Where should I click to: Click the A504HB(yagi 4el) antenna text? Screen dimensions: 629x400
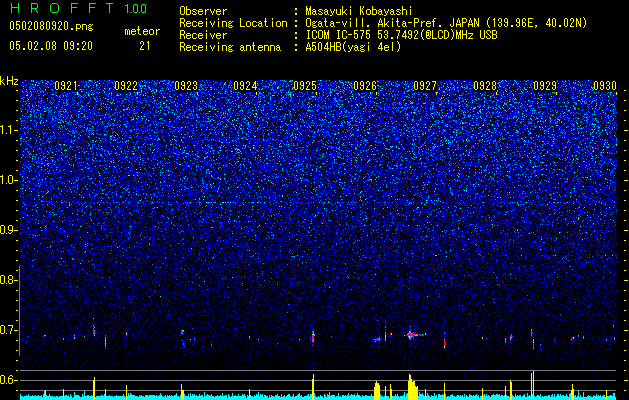tap(353, 47)
